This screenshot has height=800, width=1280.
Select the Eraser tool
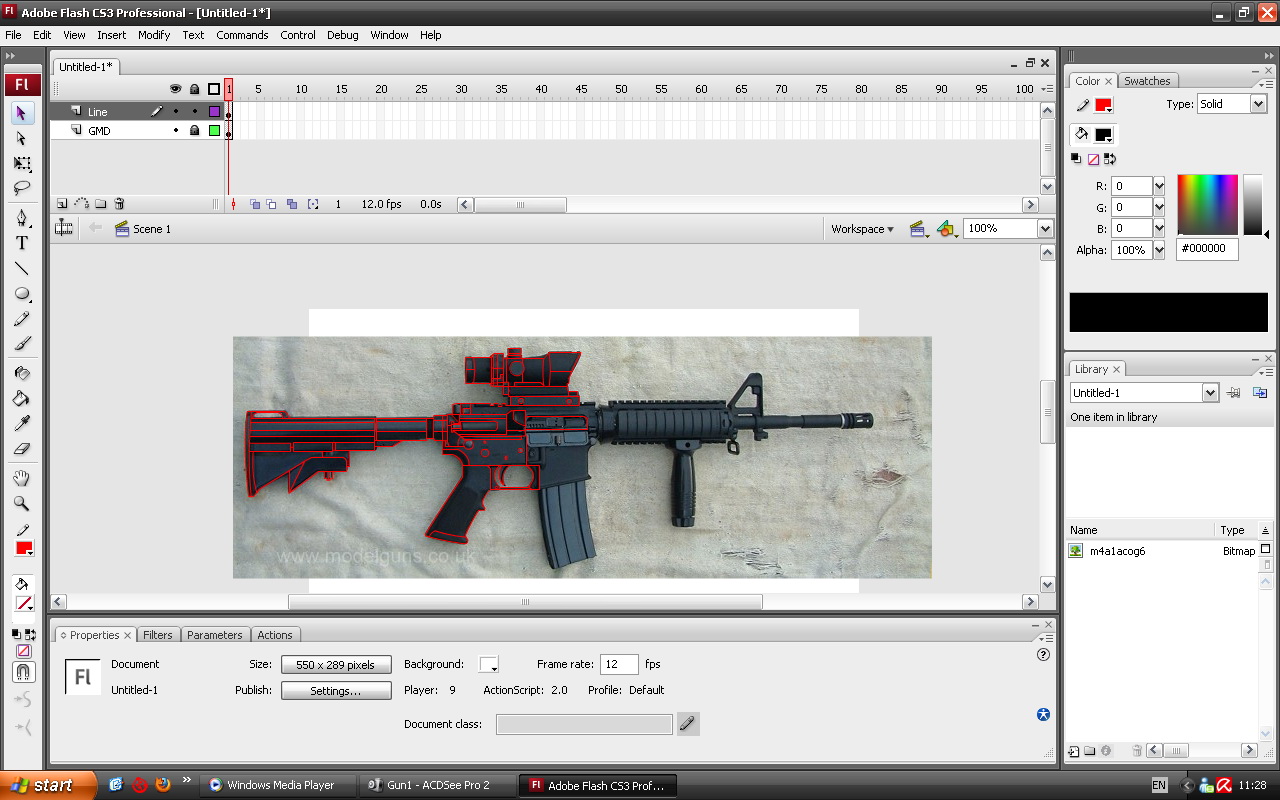click(21, 449)
